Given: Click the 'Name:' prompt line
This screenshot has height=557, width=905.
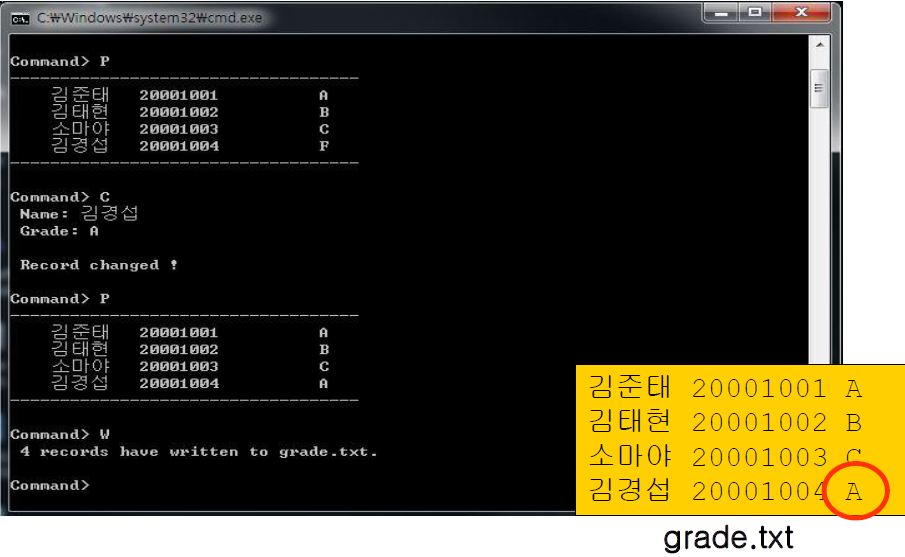Looking at the screenshot, I should pyautogui.click(x=79, y=214).
